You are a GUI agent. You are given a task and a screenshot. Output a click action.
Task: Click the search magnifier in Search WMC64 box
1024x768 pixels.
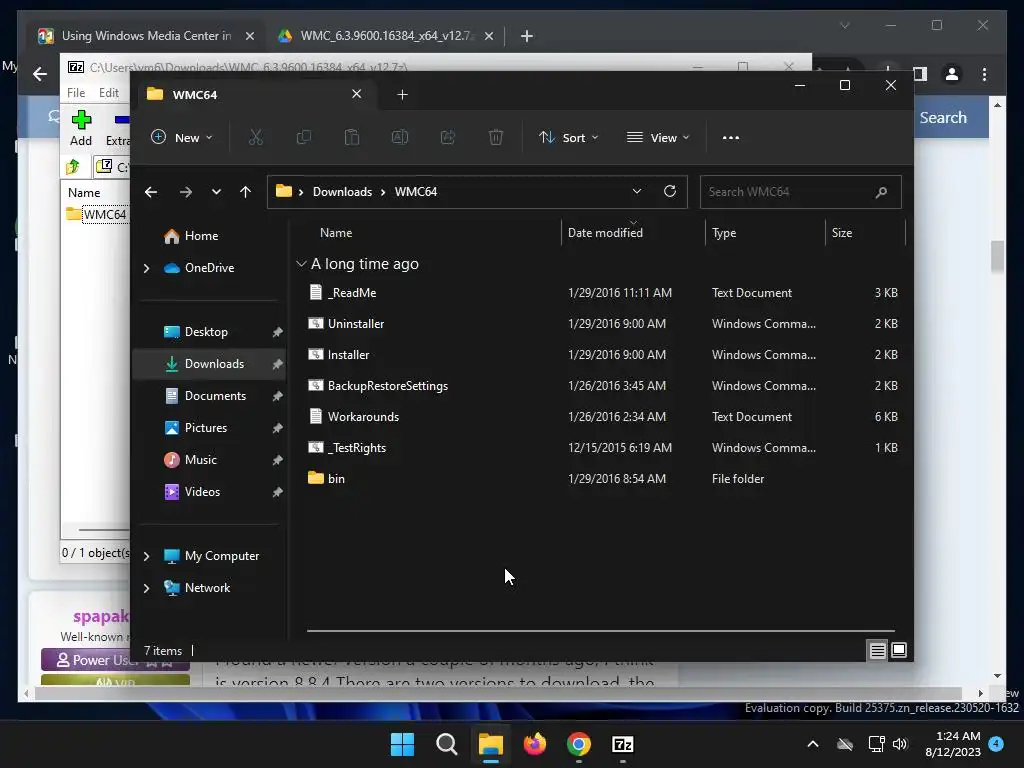[x=881, y=192]
